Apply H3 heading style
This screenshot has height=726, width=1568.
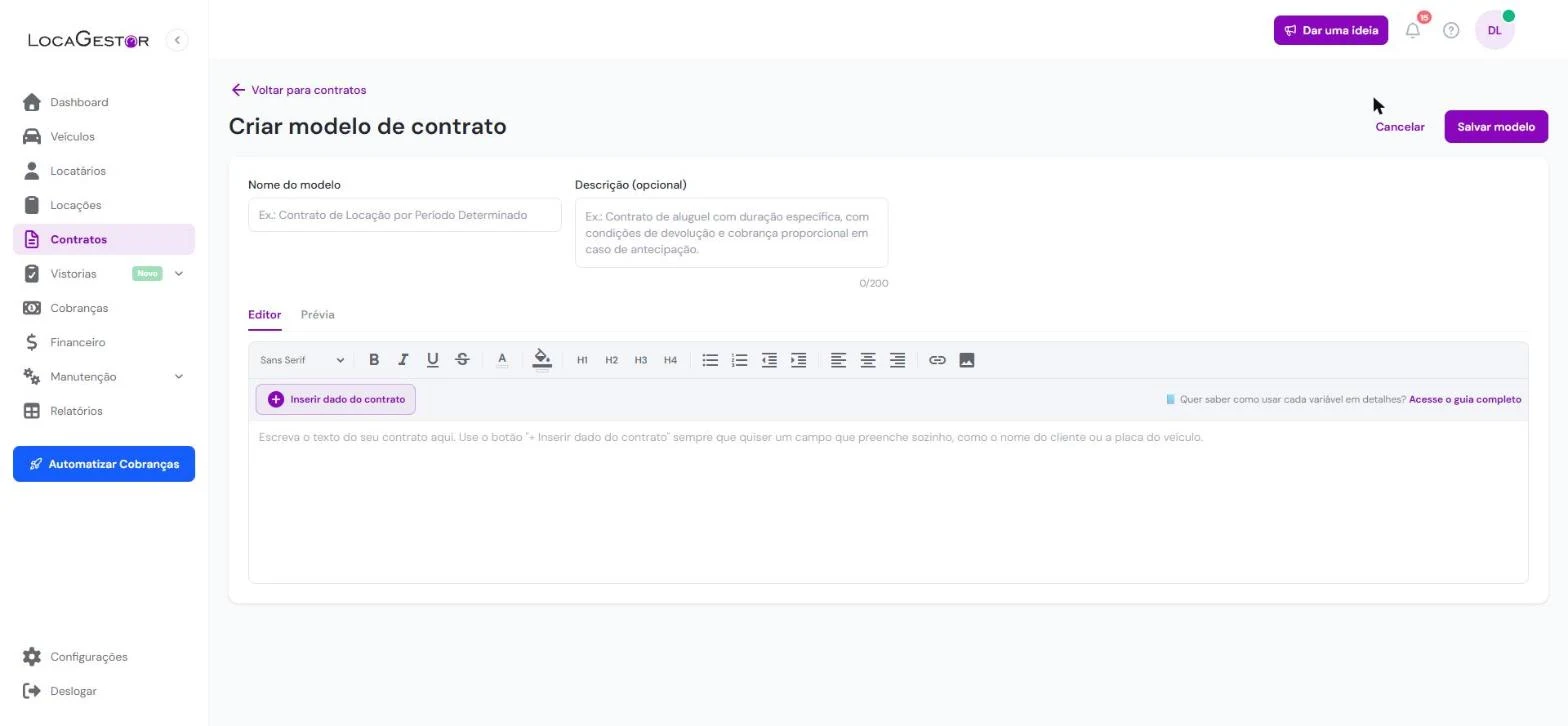tap(641, 360)
